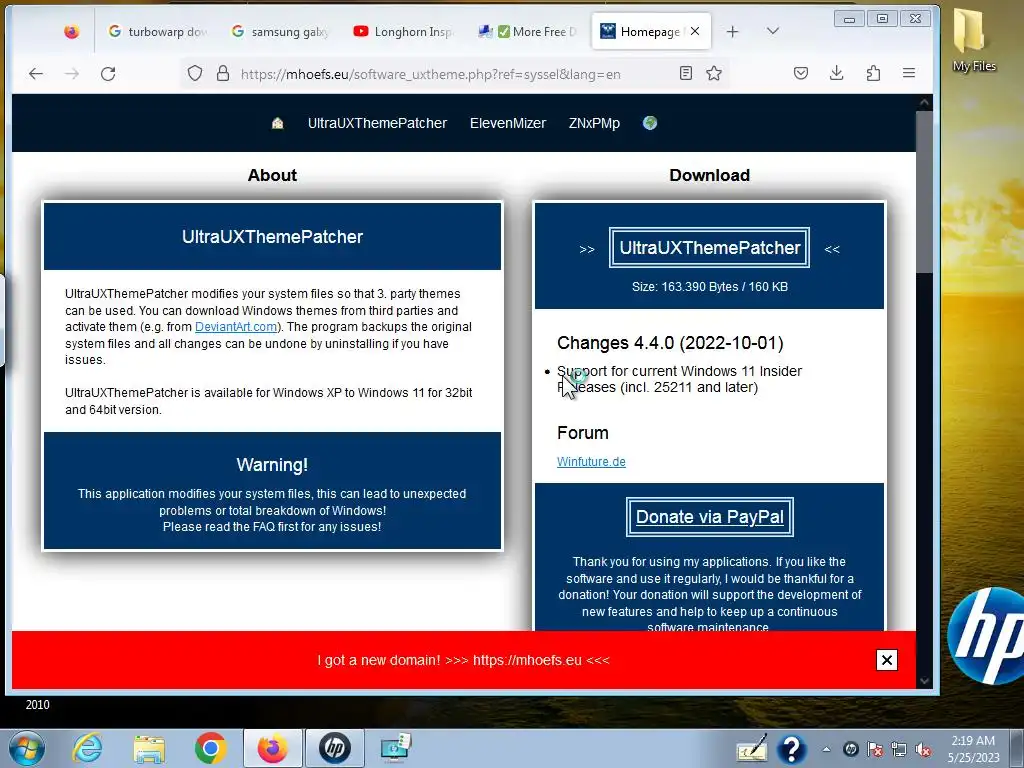The height and width of the screenshot is (768, 1024).
Task: Toggle reader view
Action: click(x=686, y=73)
